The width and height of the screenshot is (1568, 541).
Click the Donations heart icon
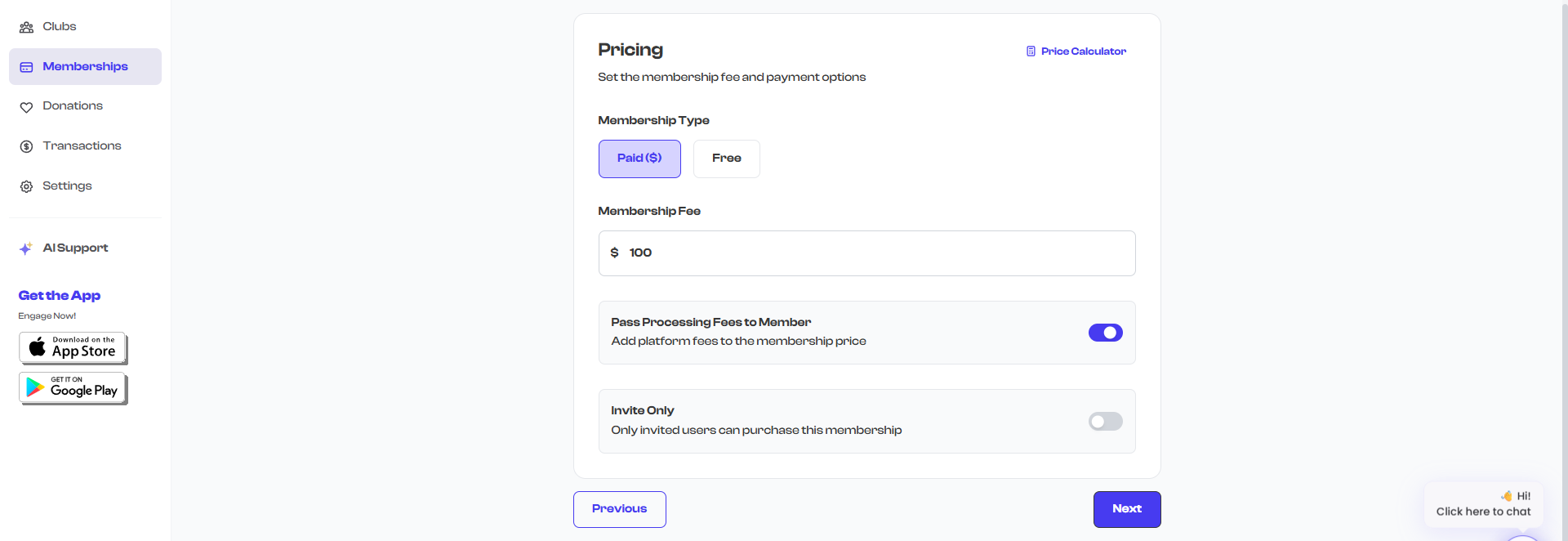pyautogui.click(x=26, y=107)
